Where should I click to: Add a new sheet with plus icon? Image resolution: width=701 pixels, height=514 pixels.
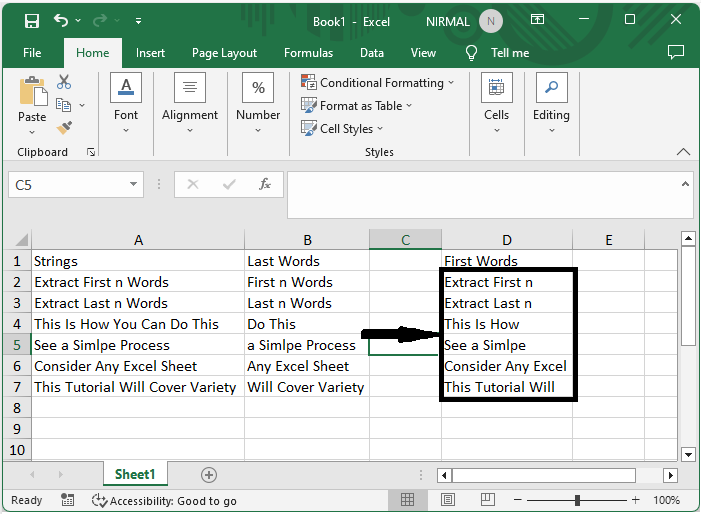209,475
